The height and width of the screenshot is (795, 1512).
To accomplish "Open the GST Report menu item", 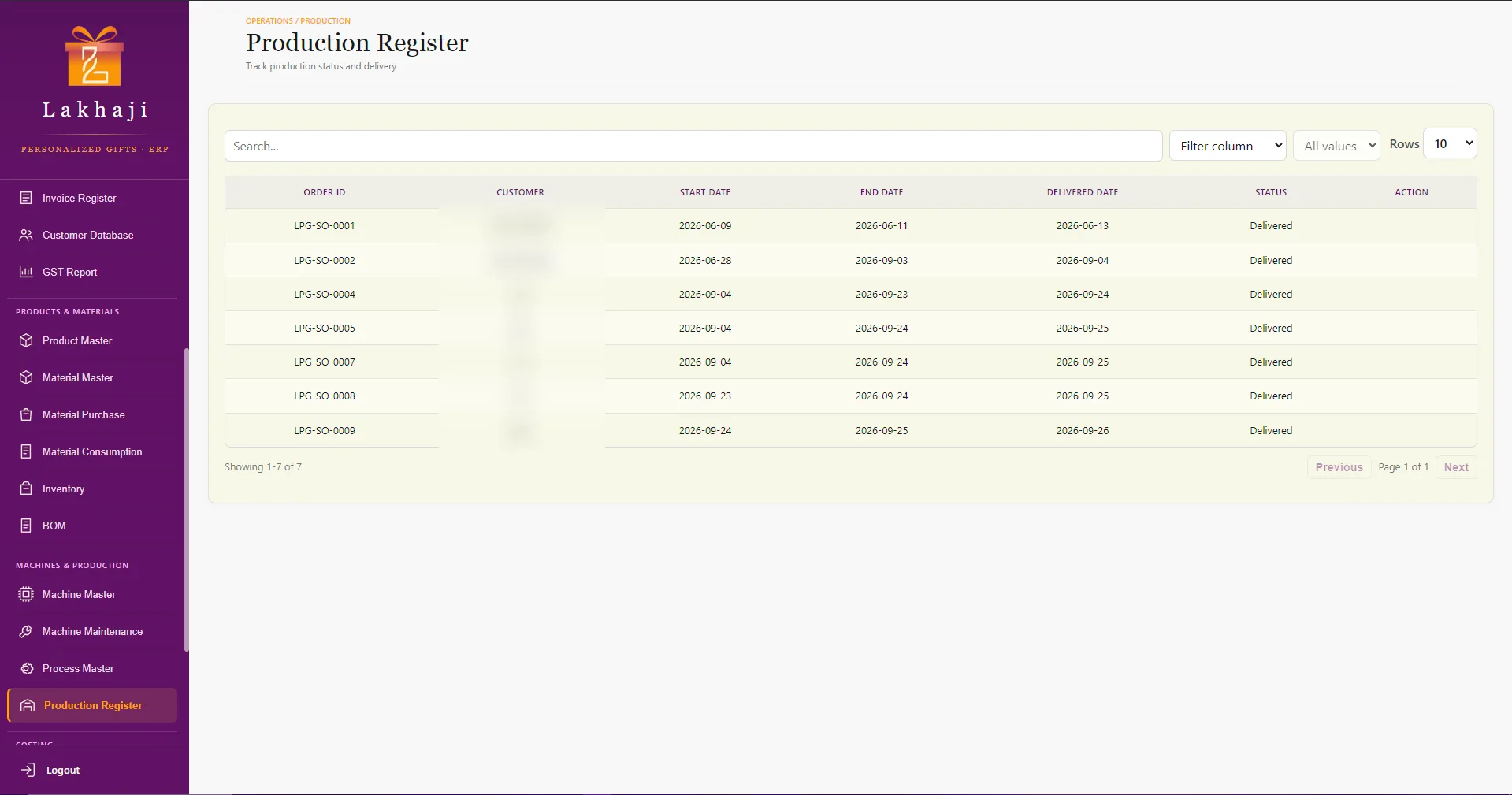I will click(x=92, y=272).
